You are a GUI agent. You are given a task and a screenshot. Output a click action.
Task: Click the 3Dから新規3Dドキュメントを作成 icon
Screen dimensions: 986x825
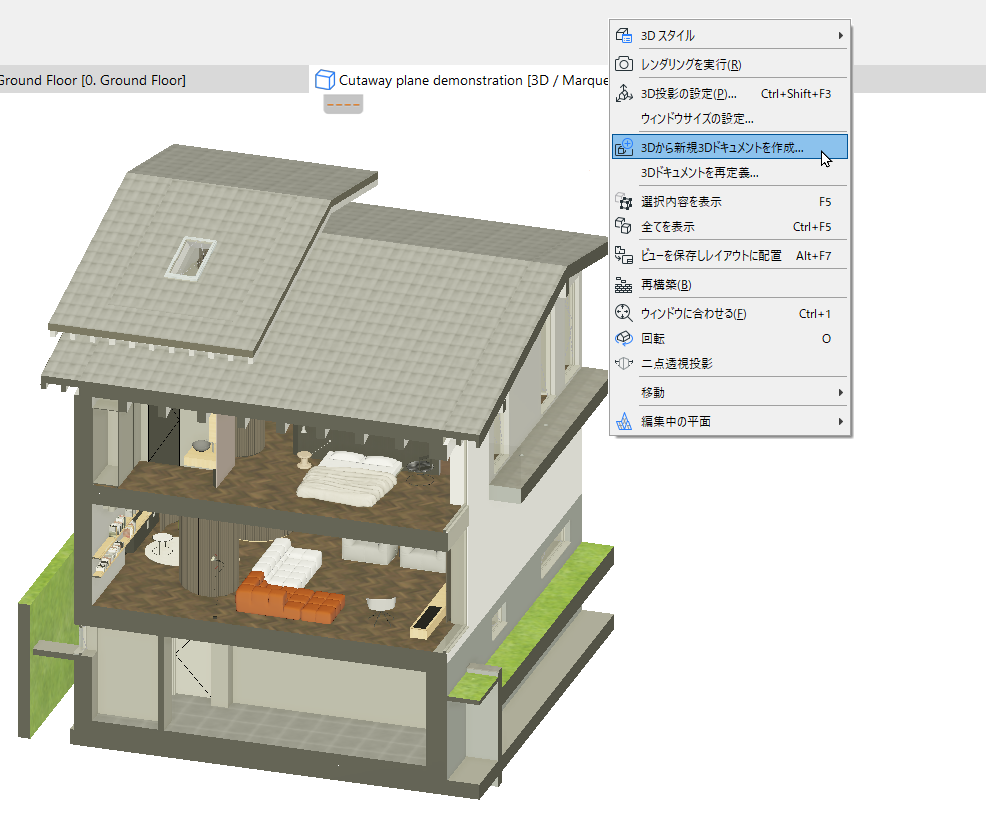click(623, 147)
